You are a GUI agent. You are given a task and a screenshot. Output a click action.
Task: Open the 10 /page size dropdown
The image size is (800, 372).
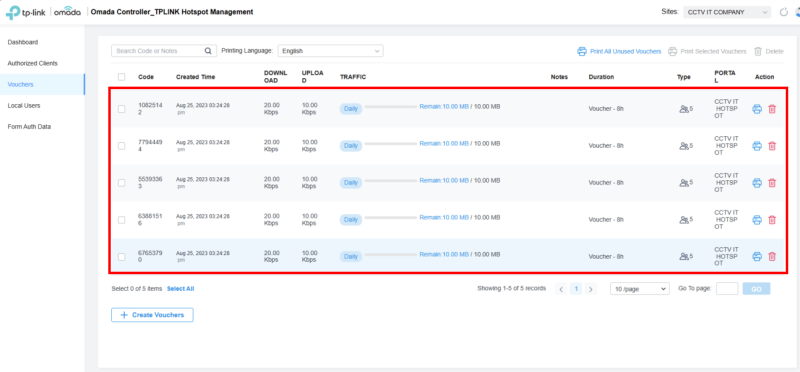(x=640, y=289)
